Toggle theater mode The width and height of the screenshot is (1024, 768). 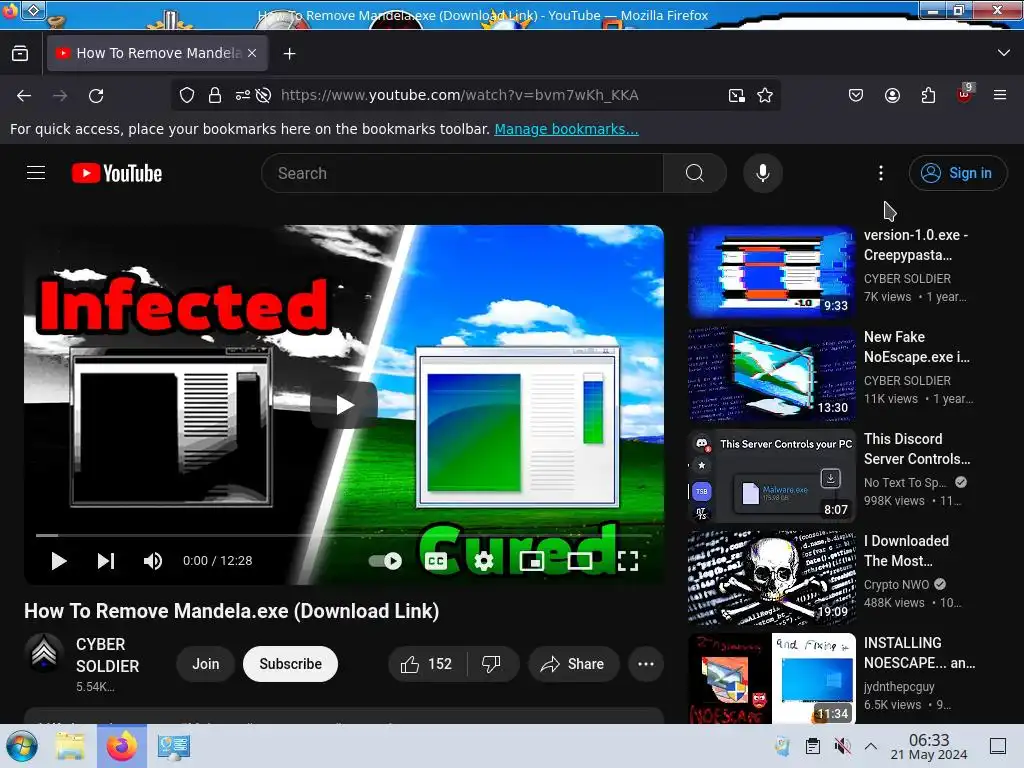point(579,561)
